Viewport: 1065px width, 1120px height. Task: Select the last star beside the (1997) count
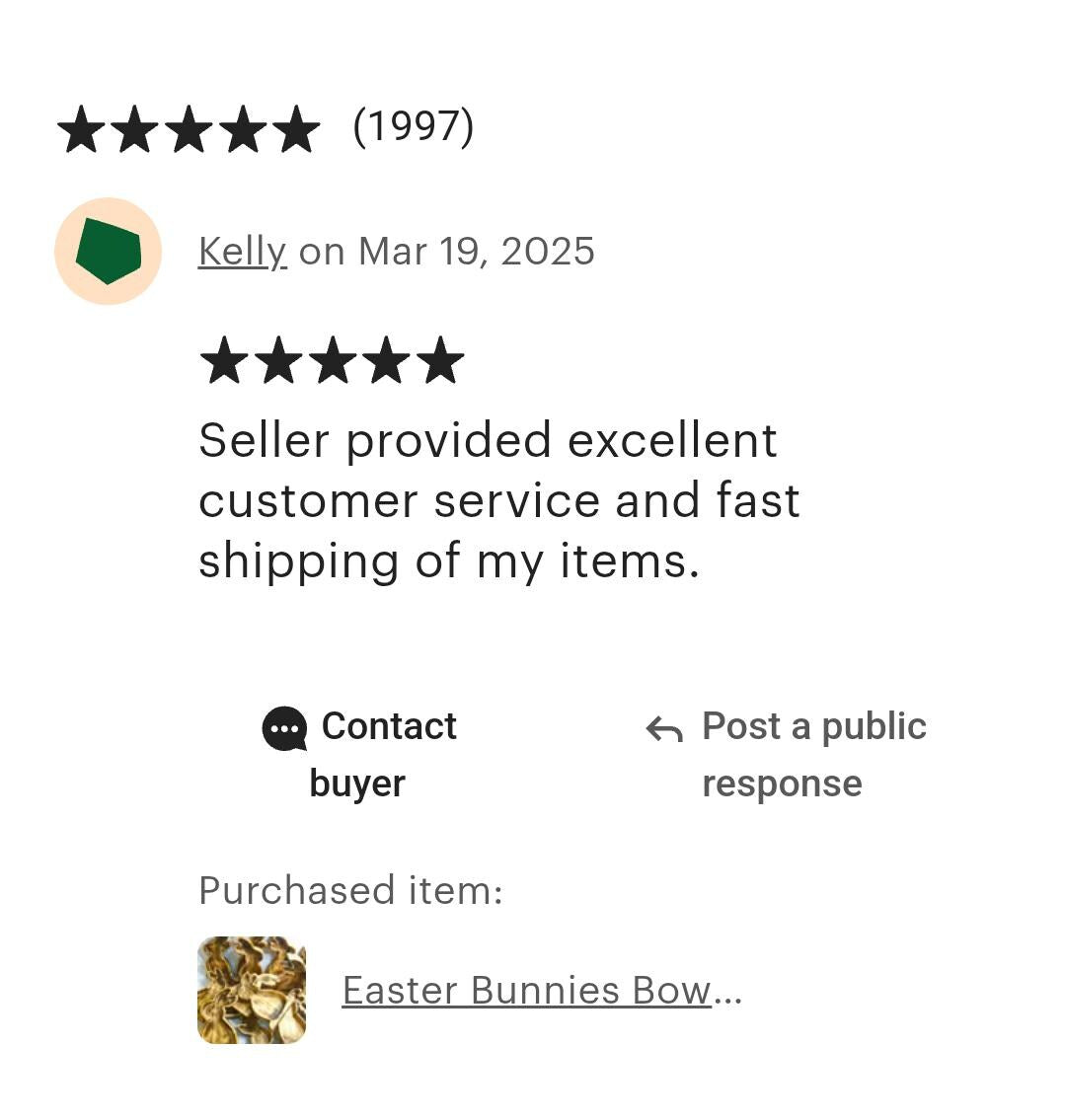tap(296, 128)
